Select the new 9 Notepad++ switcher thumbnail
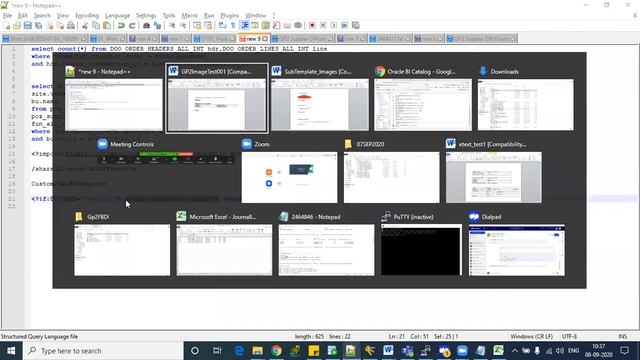 [113, 98]
